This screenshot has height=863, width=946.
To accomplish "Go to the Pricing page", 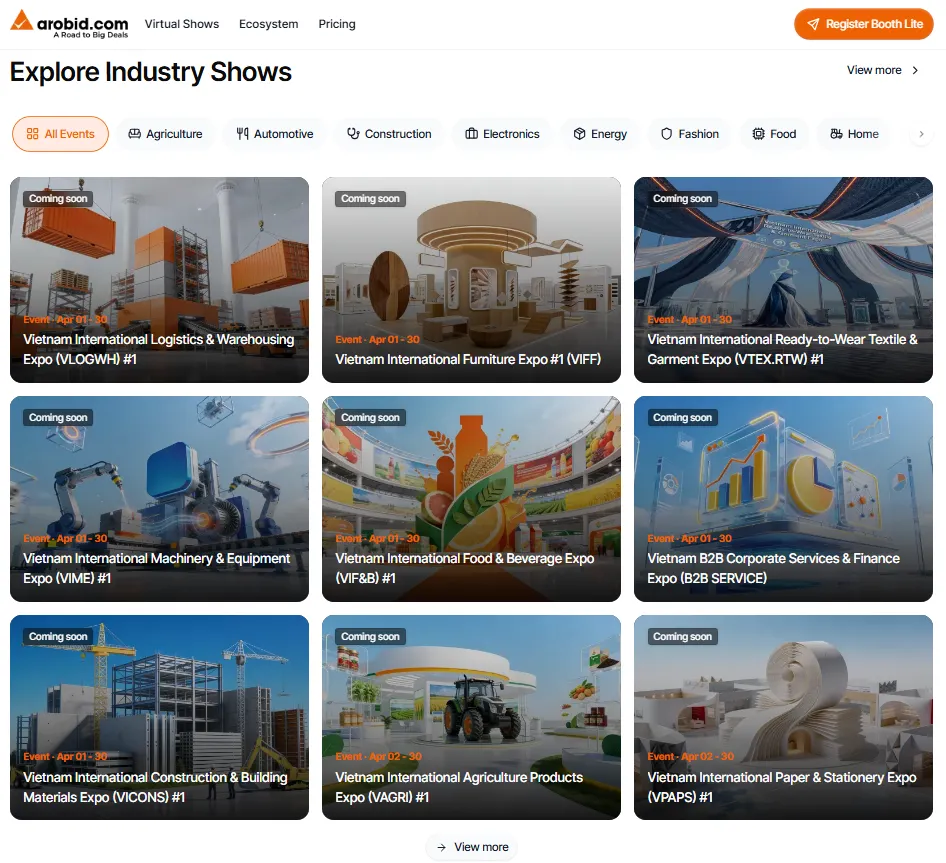I will pos(337,24).
